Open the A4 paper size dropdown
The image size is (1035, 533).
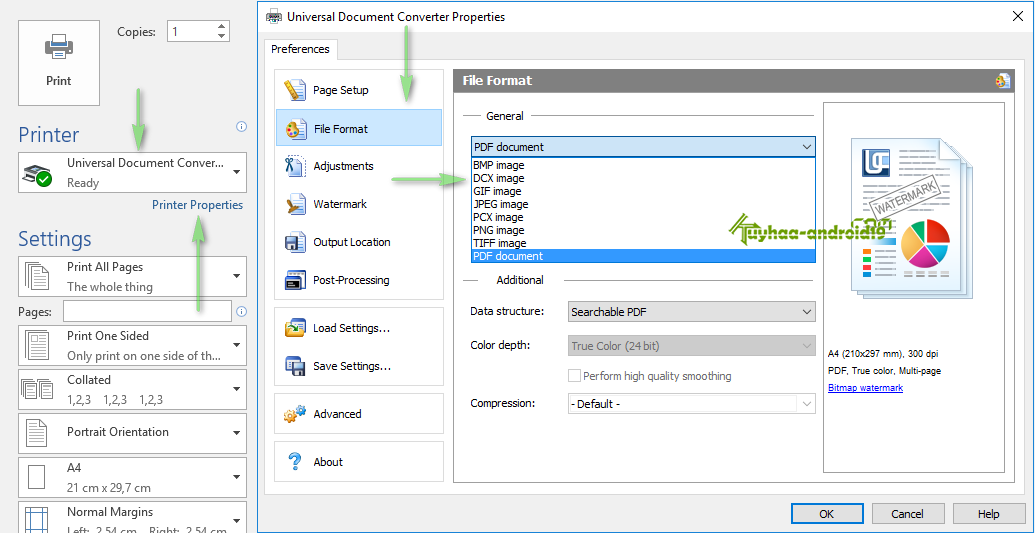point(133,477)
